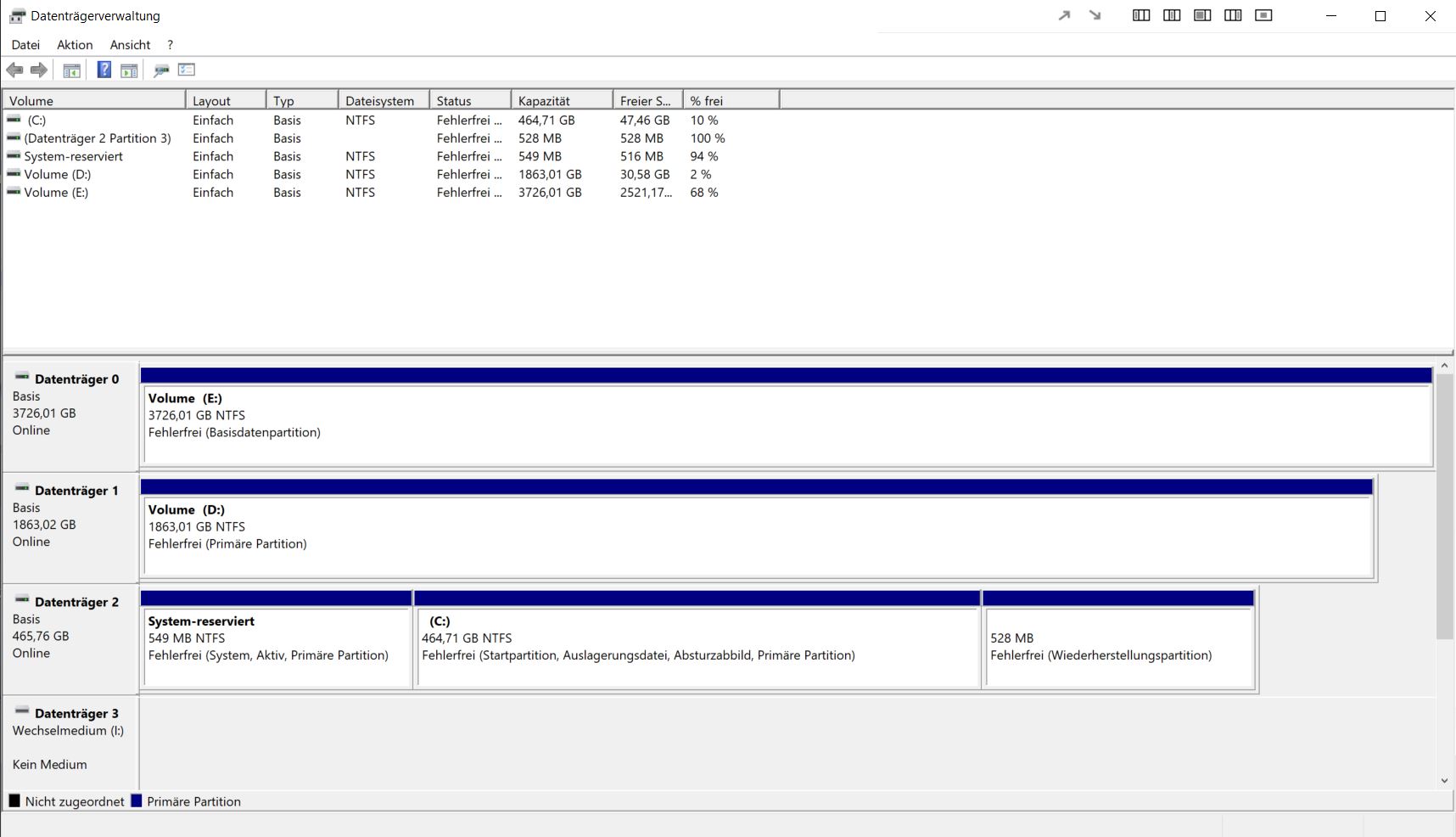This screenshot has width=1456, height=837.
Task: Sort by the % frei column header
Action: pos(731,100)
